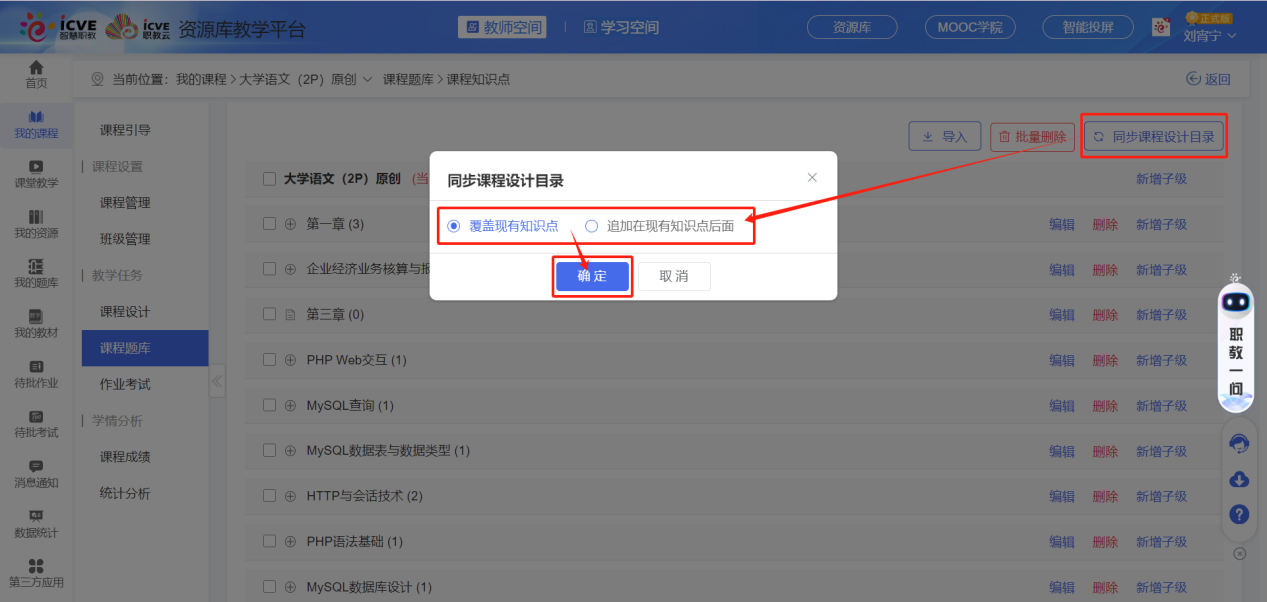The width and height of the screenshot is (1267, 602).
Task: Switch to 学习空间 tab
Action: (x=620, y=27)
